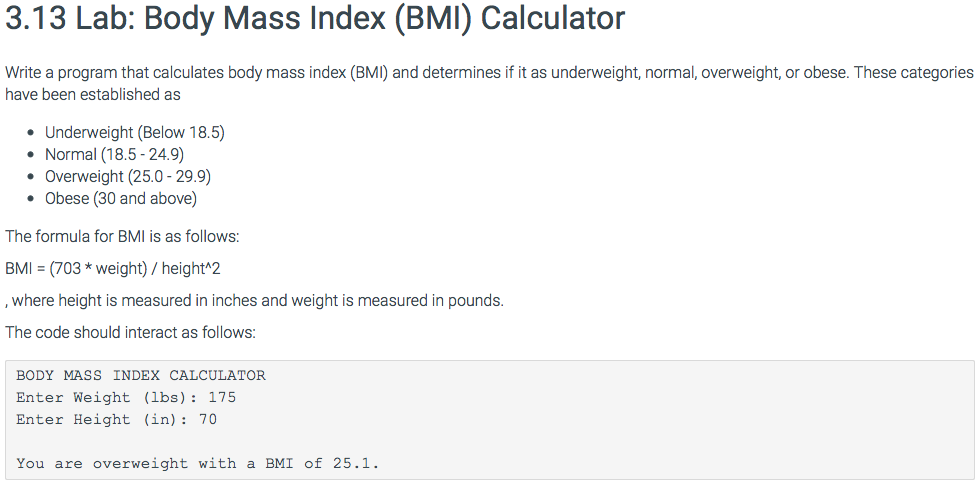Click the words 'have been established as'

click(92, 95)
